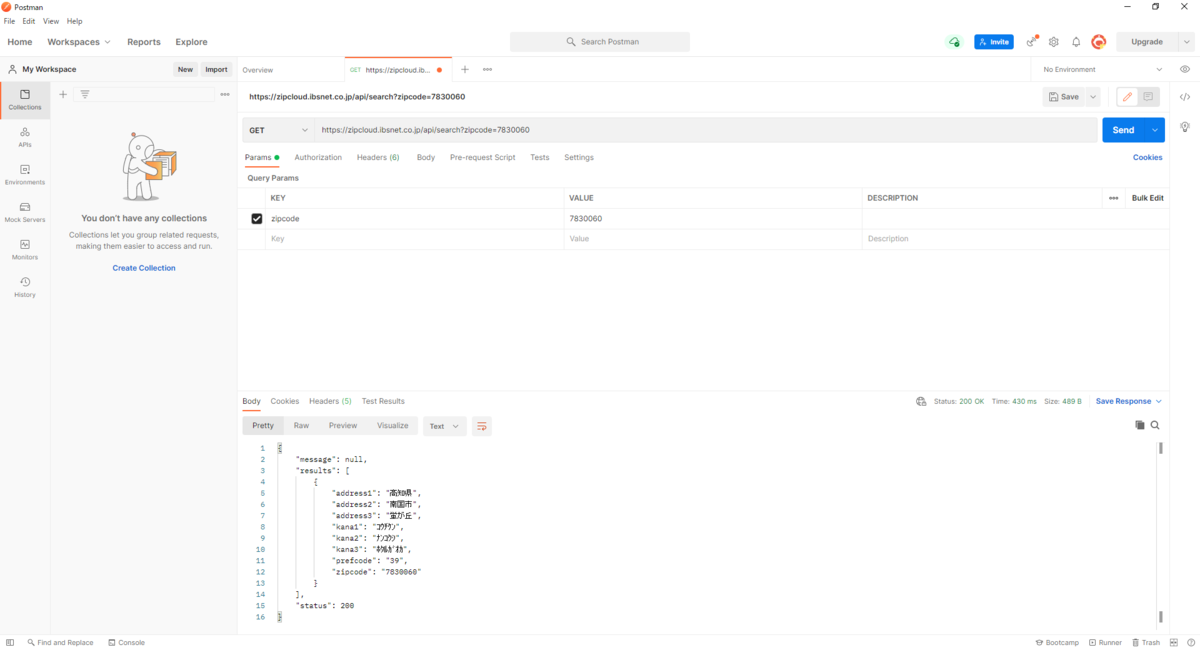Expand the GET method dropdown
This screenshot has height=650, width=1200.
click(278, 130)
